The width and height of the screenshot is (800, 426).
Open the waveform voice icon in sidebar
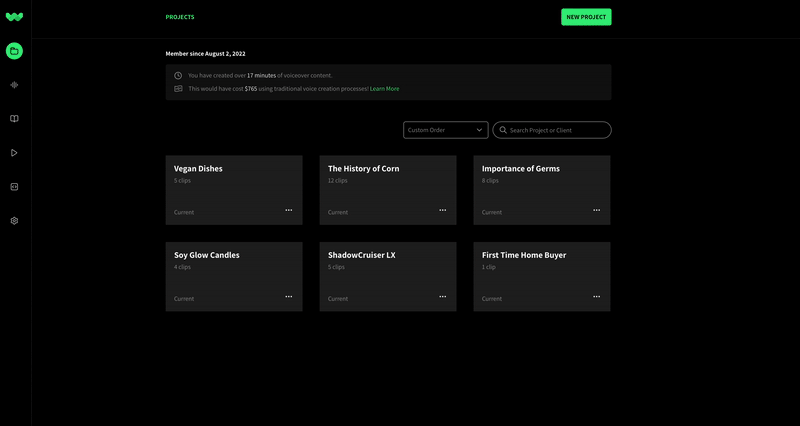coord(14,85)
